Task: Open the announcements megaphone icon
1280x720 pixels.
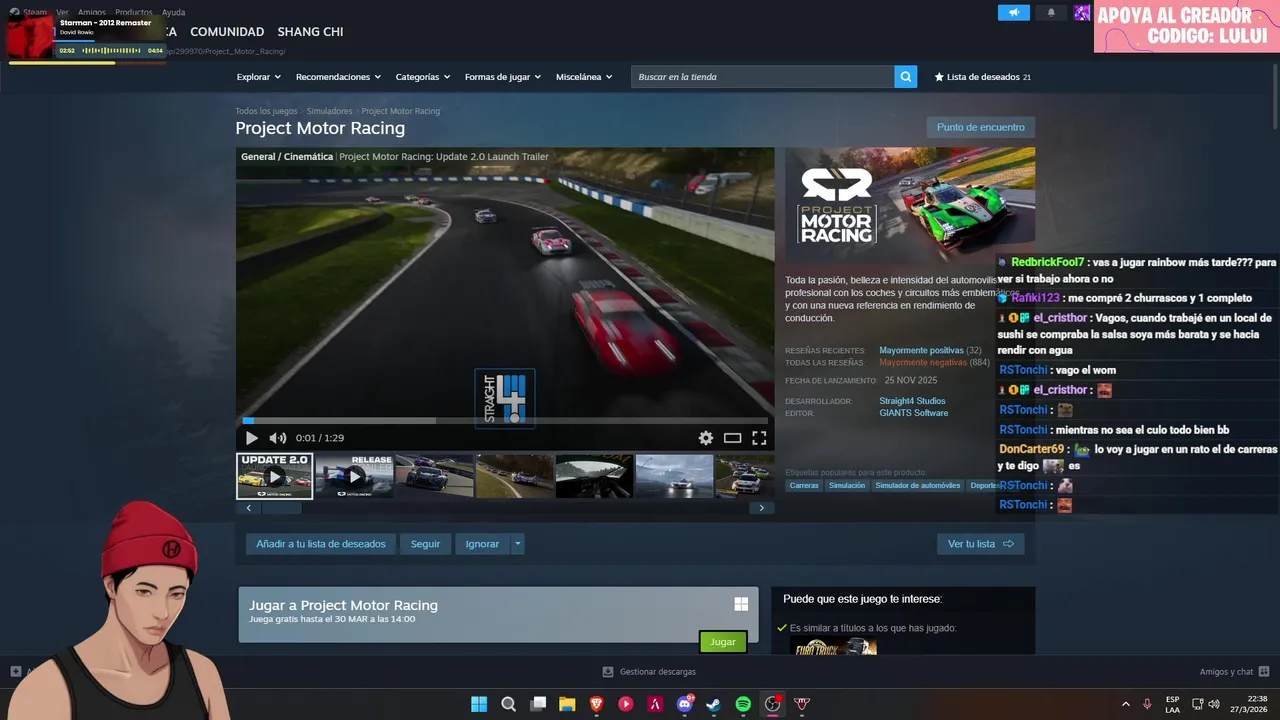Action: click(x=1013, y=13)
